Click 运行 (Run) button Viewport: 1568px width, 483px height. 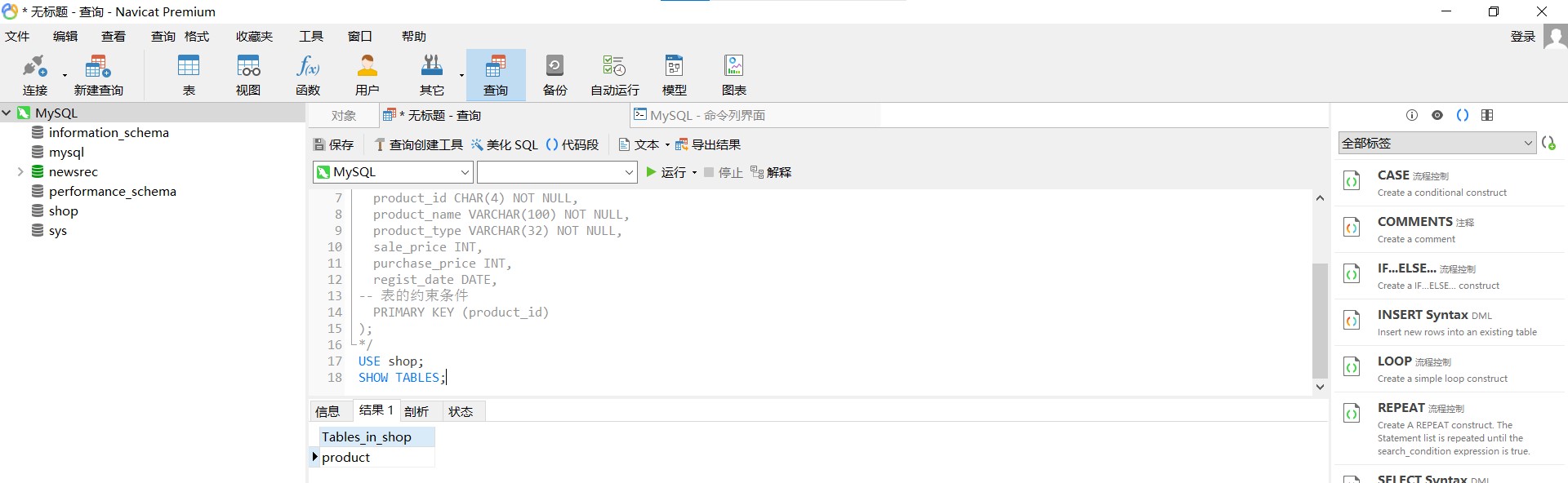666,172
